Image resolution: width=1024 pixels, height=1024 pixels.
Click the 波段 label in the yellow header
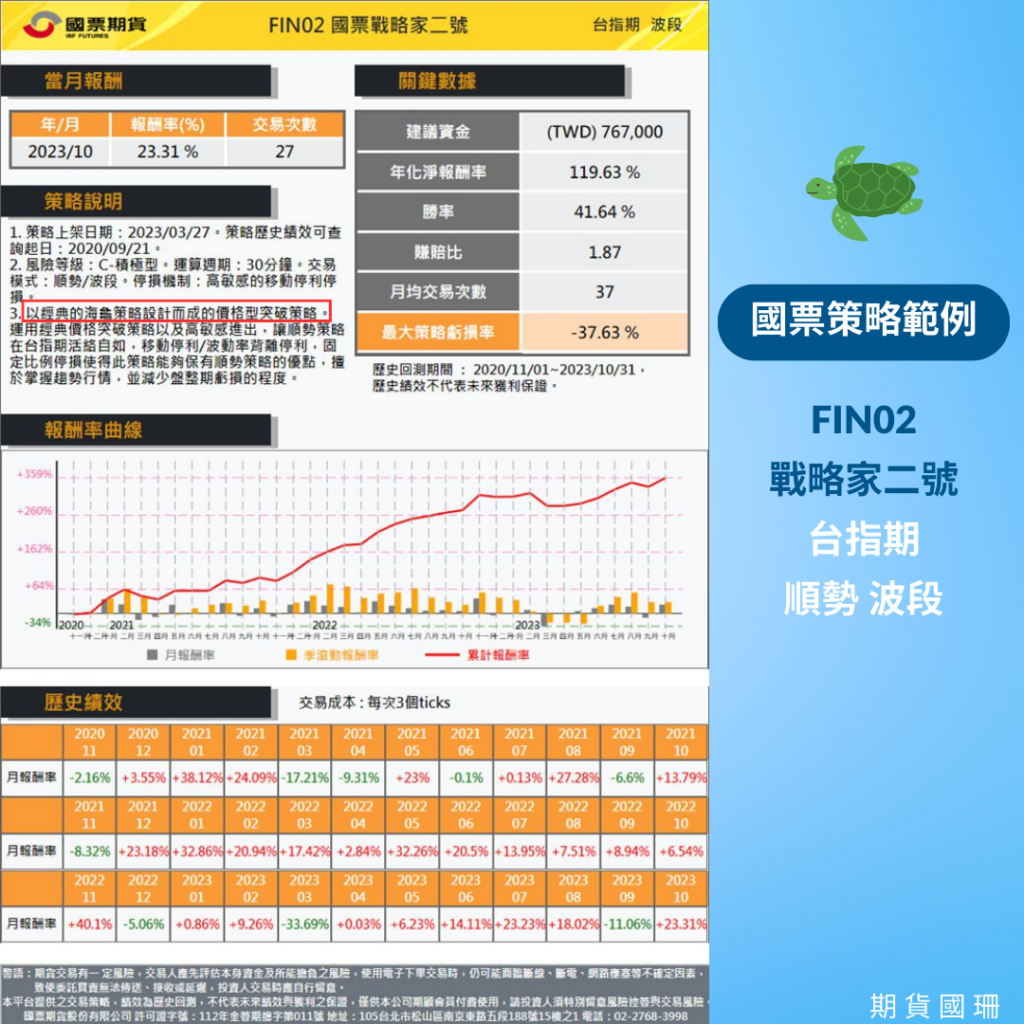666,25
